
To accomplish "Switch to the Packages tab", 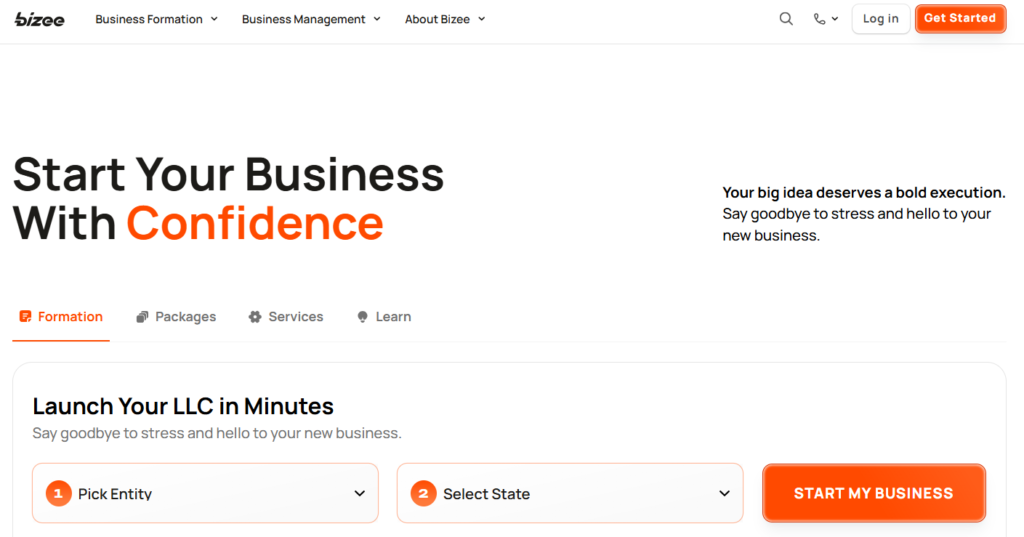I will pos(176,317).
